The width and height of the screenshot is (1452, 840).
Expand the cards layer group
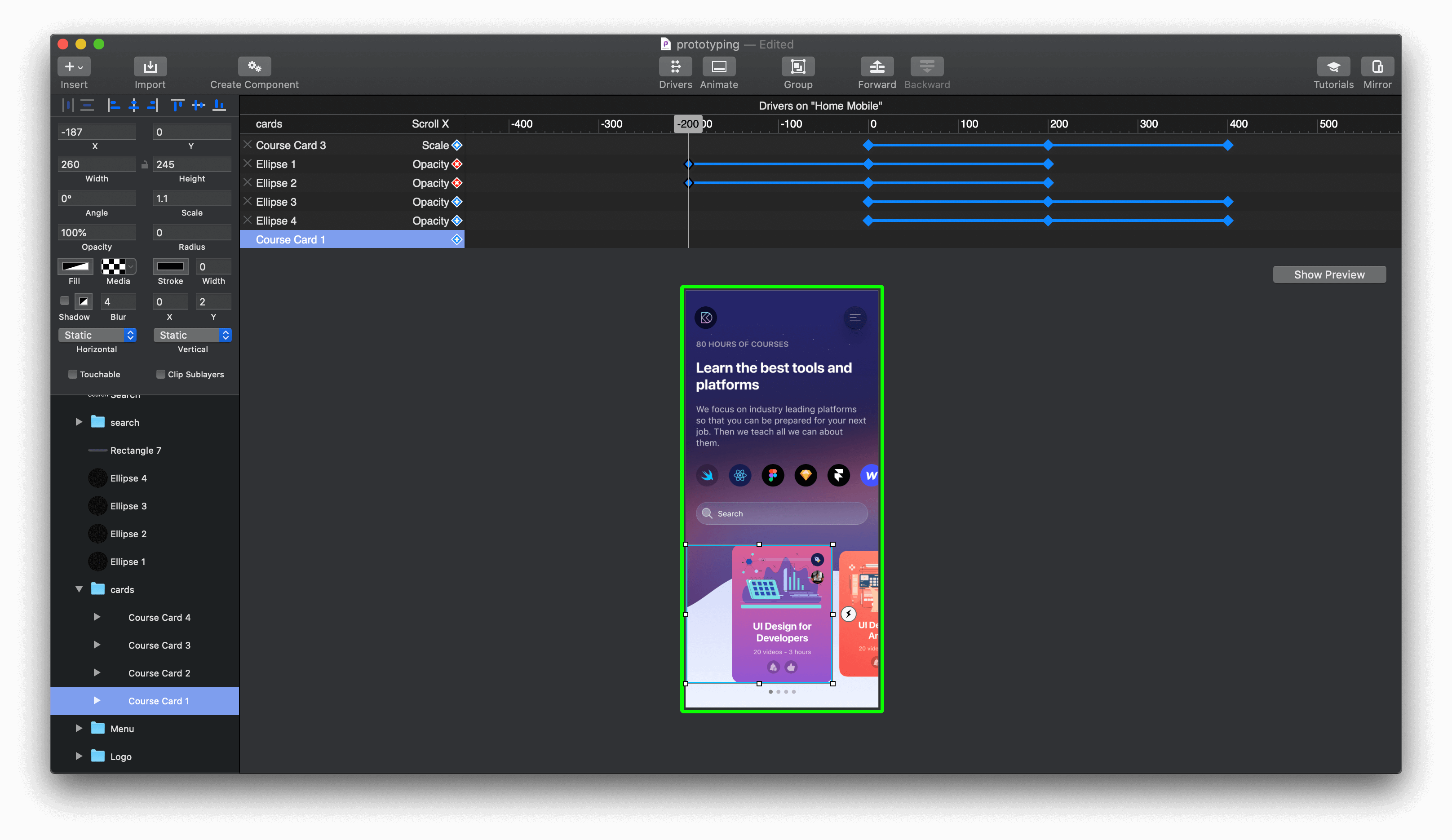79,589
